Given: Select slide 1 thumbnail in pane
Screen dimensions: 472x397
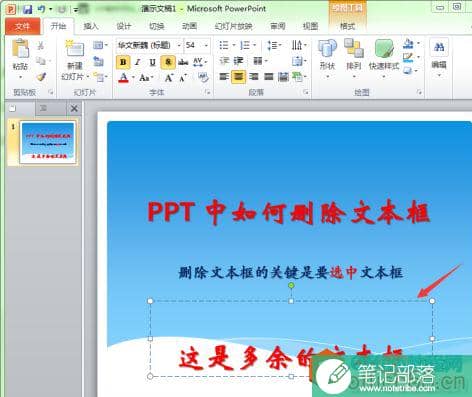Looking at the screenshot, I should click(x=47, y=142).
